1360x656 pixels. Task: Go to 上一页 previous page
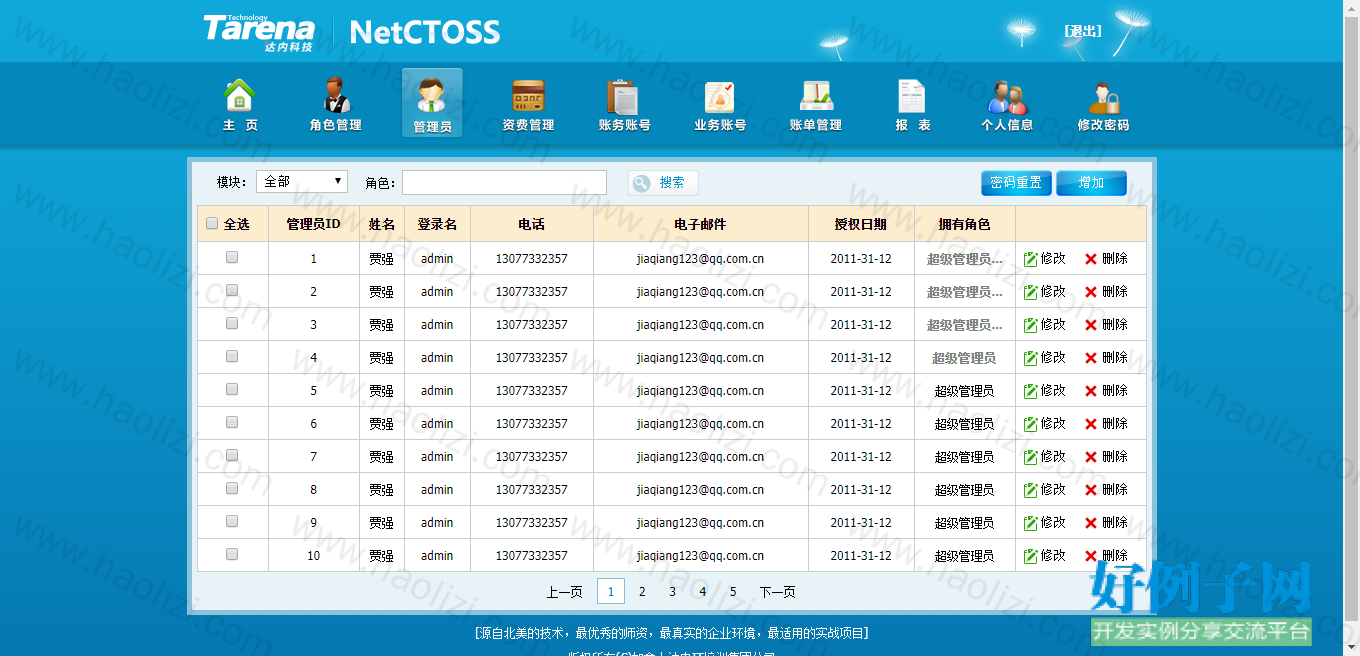(564, 592)
